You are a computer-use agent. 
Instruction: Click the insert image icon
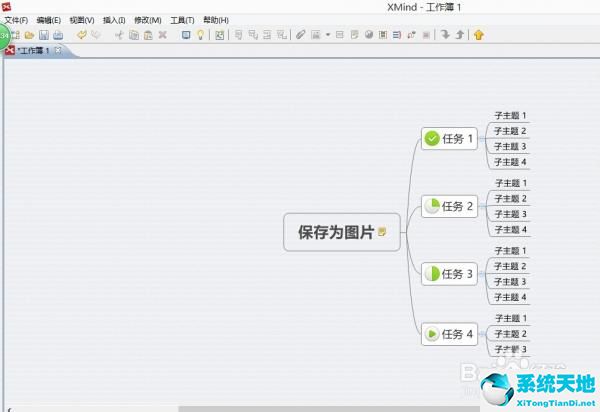coord(316,35)
